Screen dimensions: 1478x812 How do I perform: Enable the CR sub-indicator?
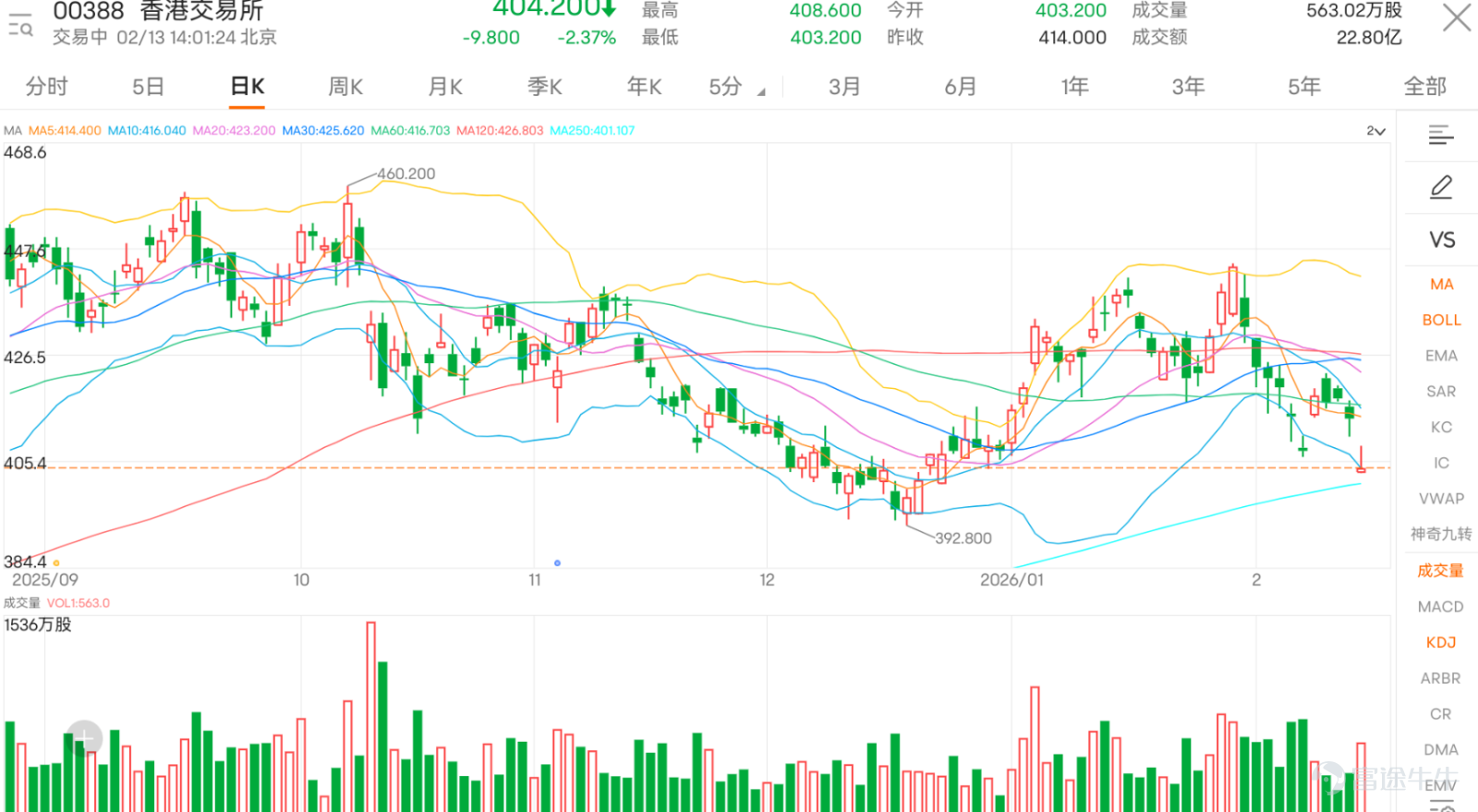[1442, 714]
